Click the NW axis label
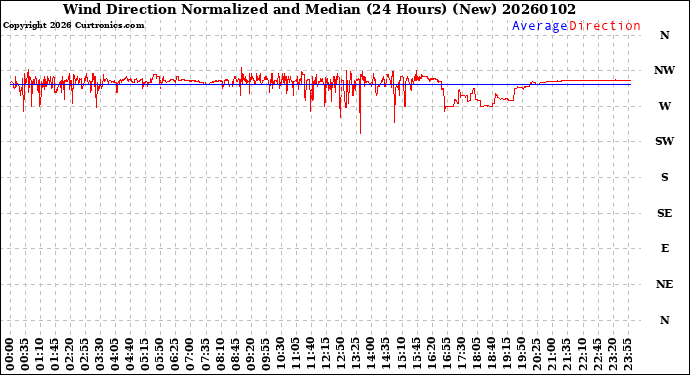Image resolution: width=690 pixels, height=375 pixels. (664, 70)
